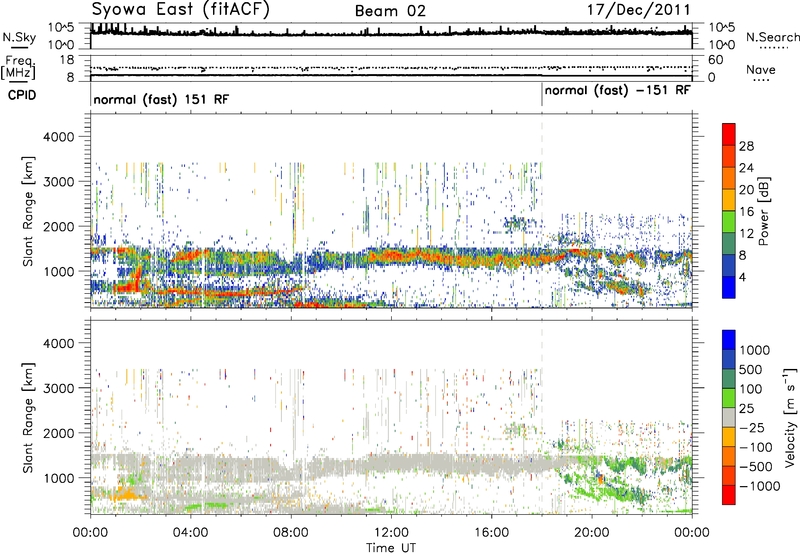Pick the red top segment of Power color bar
Viewport: 800px width, 554px height.
(x=729, y=135)
